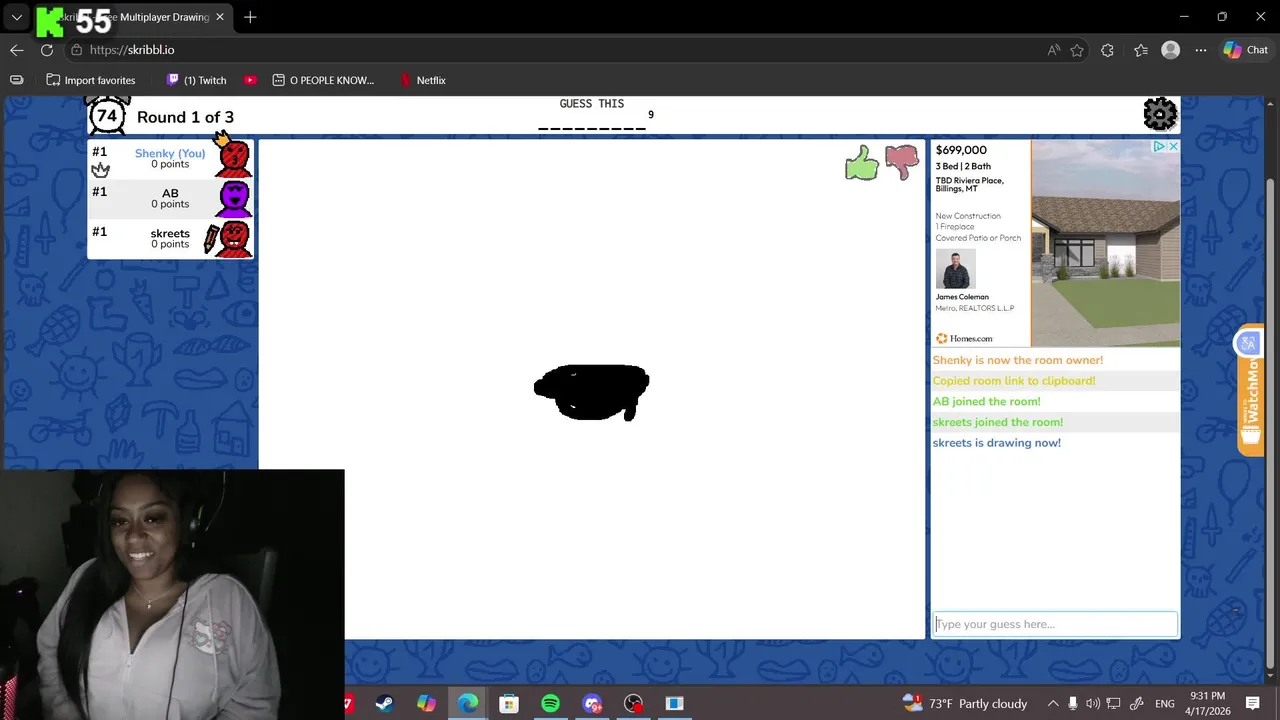The width and height of the screenshot is (1280, 720).
Task: Show hidden system tray icons
Action: 1053,704
